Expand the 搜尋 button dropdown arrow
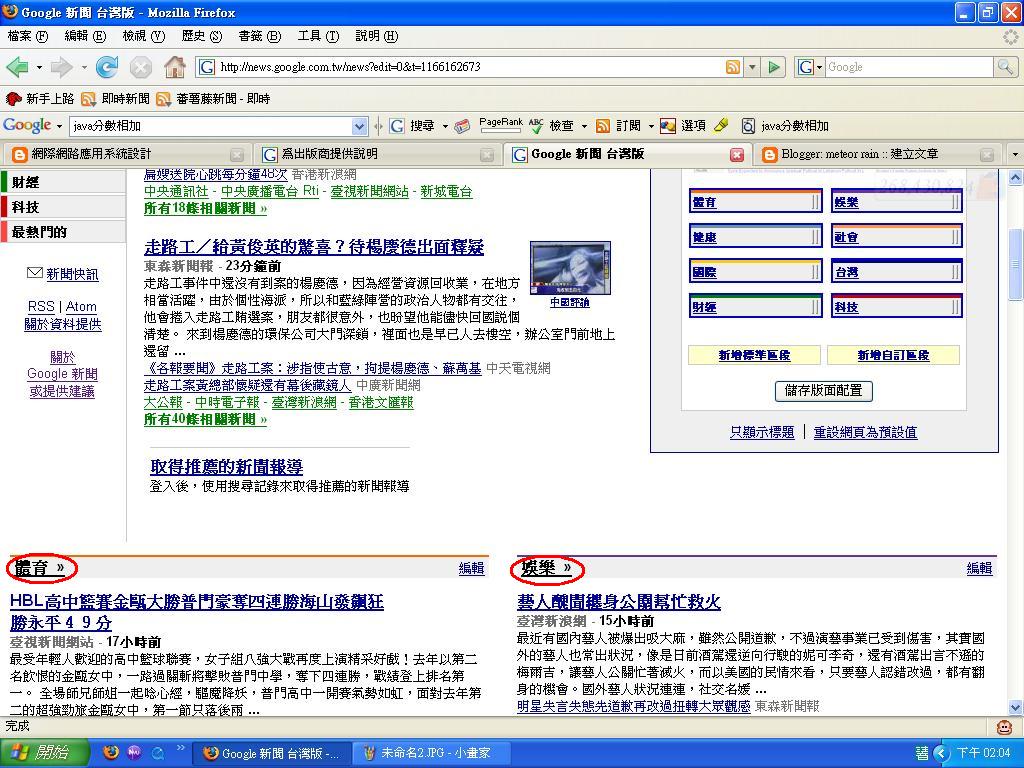This screenshot has height=768, width=1024. 445,126
